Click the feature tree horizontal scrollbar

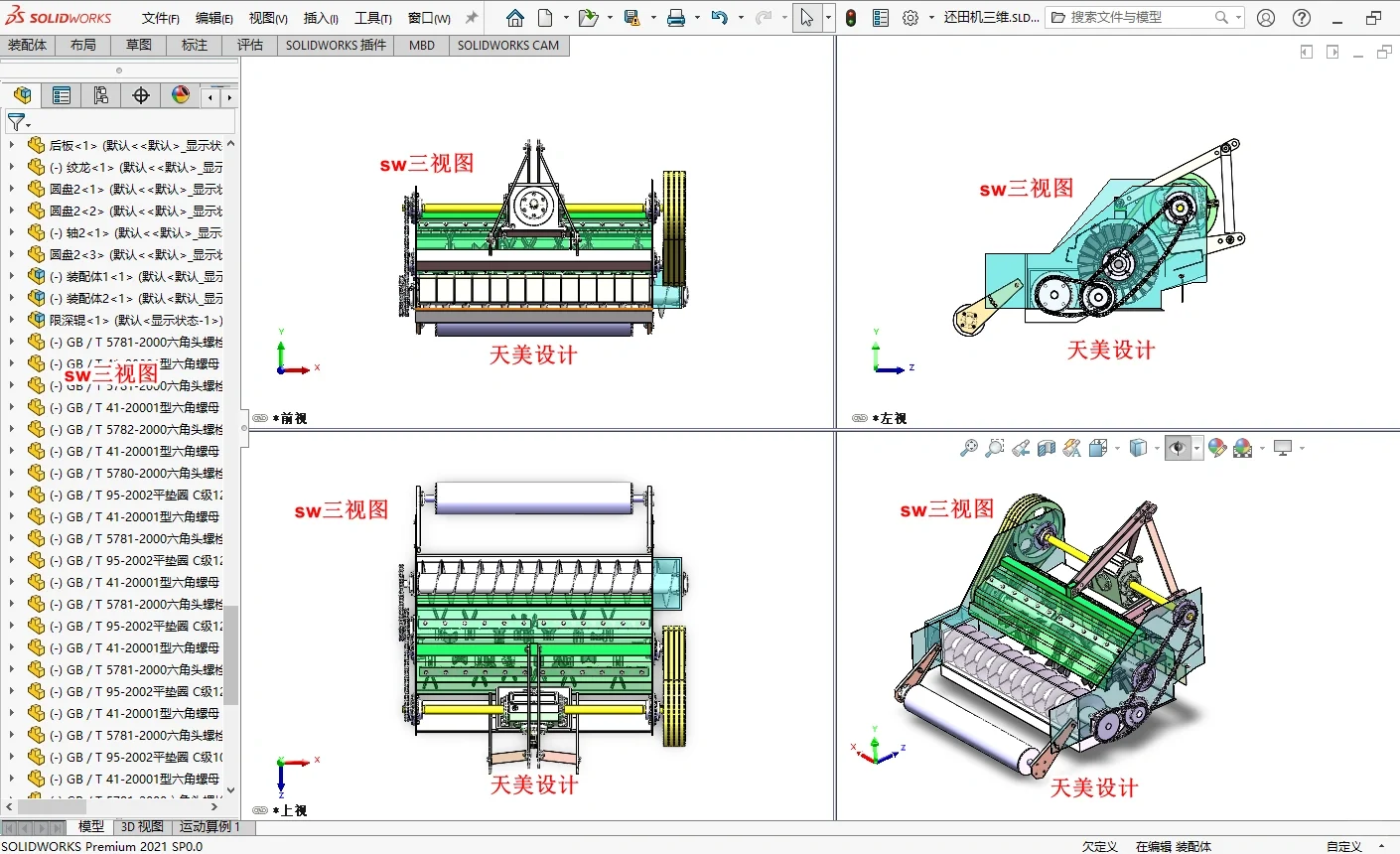pyautogui.click(x=54, y=807)
